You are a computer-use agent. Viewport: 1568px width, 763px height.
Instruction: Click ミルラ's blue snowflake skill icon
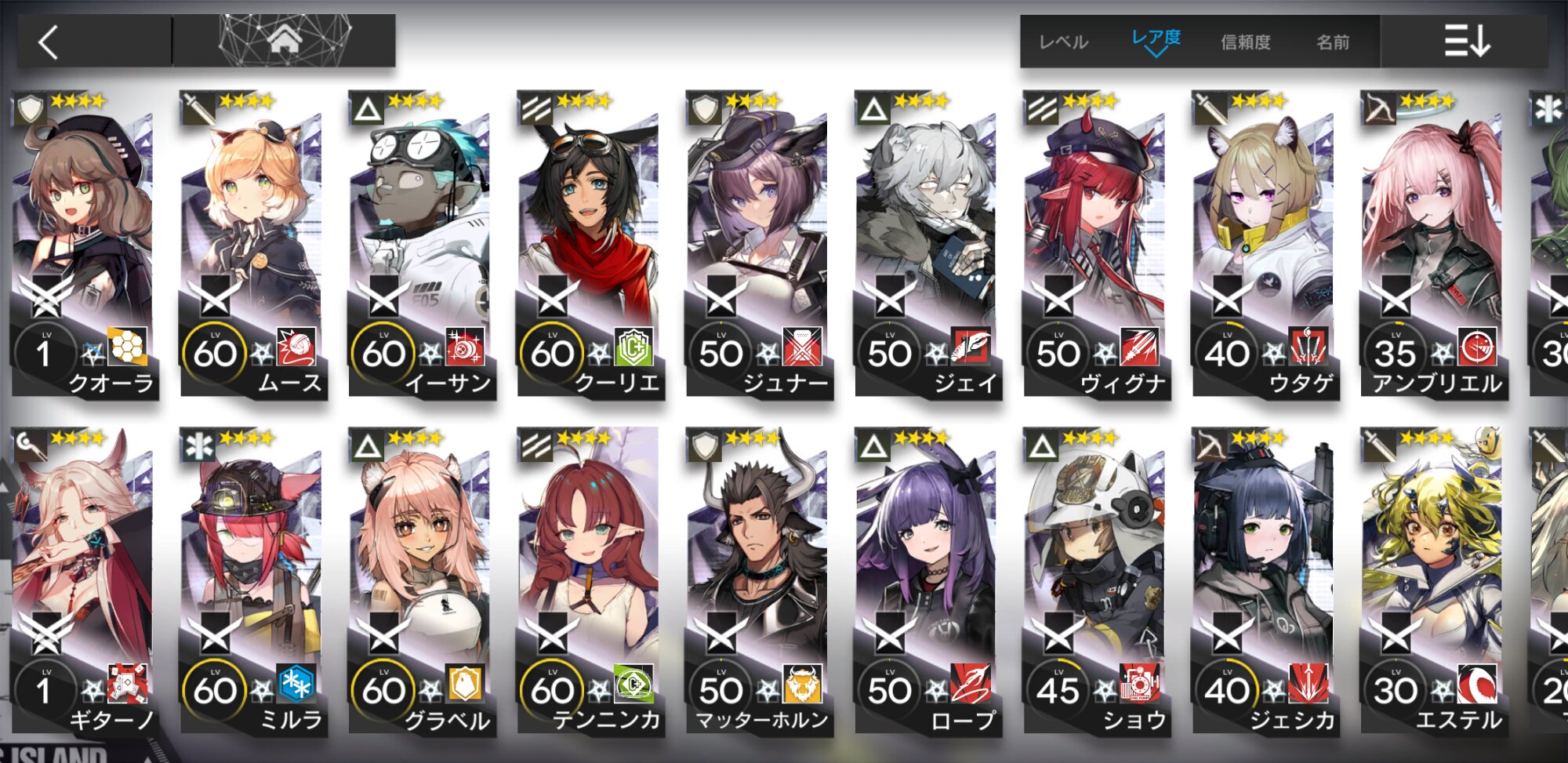296,684
